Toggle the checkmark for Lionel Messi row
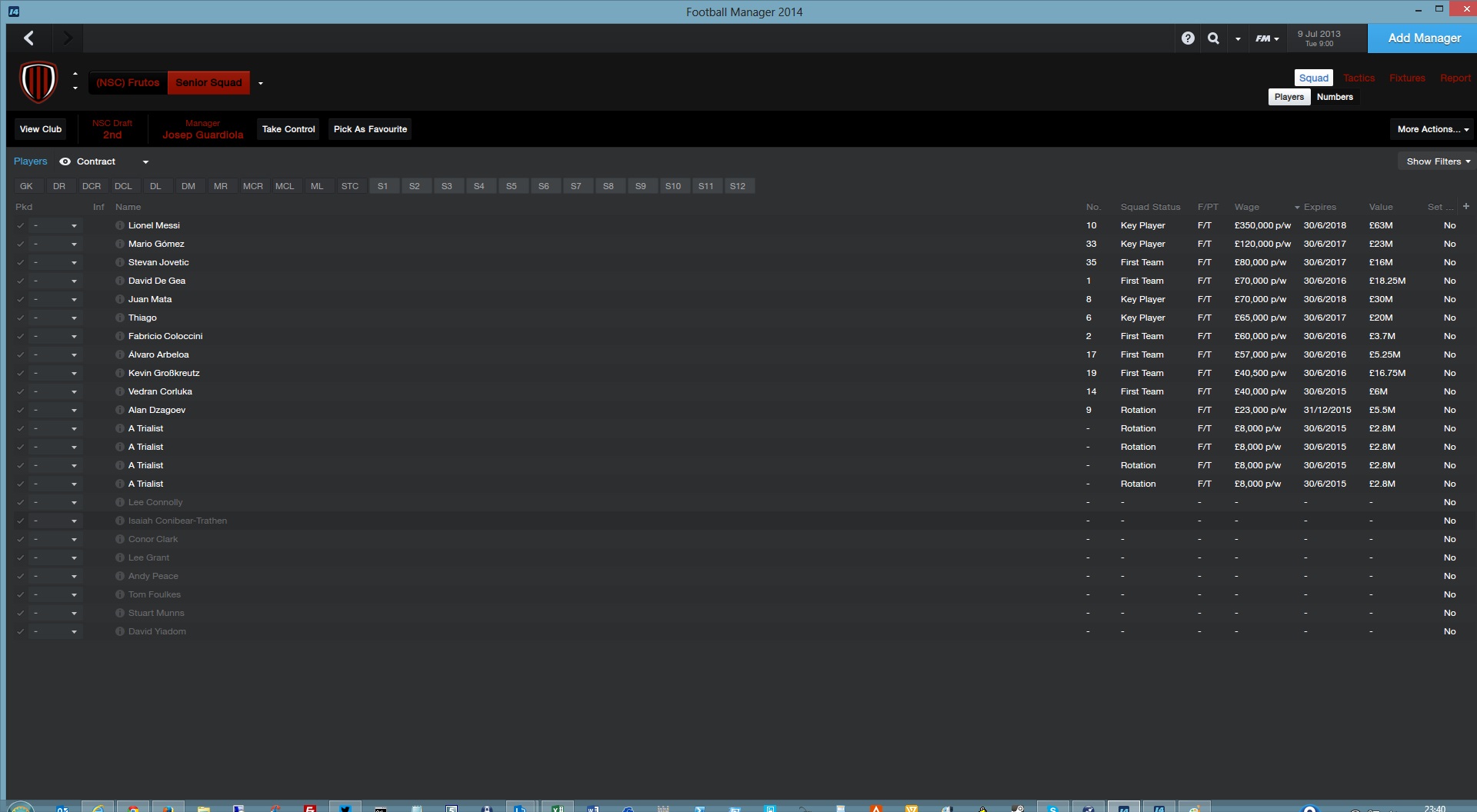The width and height of the screenshot is (1477, 812). click(x=21, y=225)
